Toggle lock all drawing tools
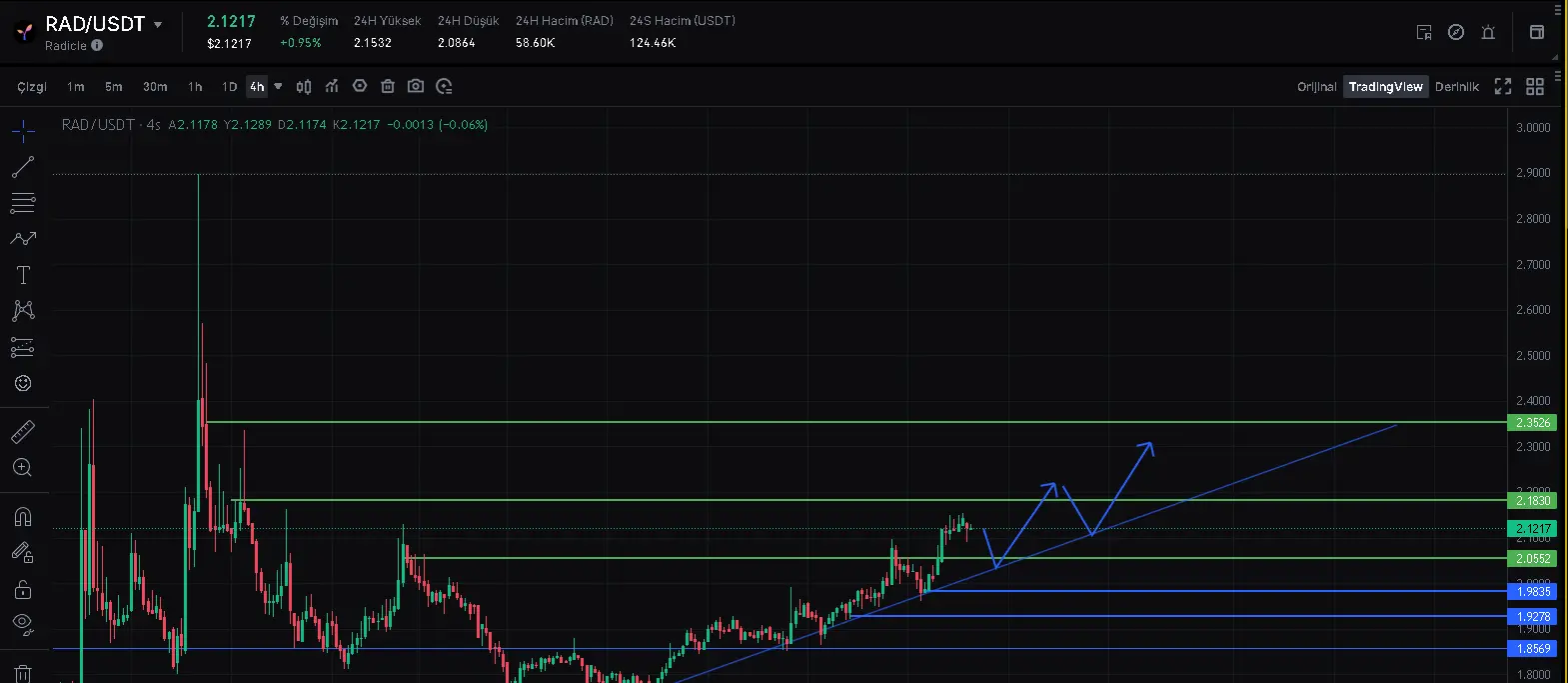The image size is (1568, 683). point(23,589)
